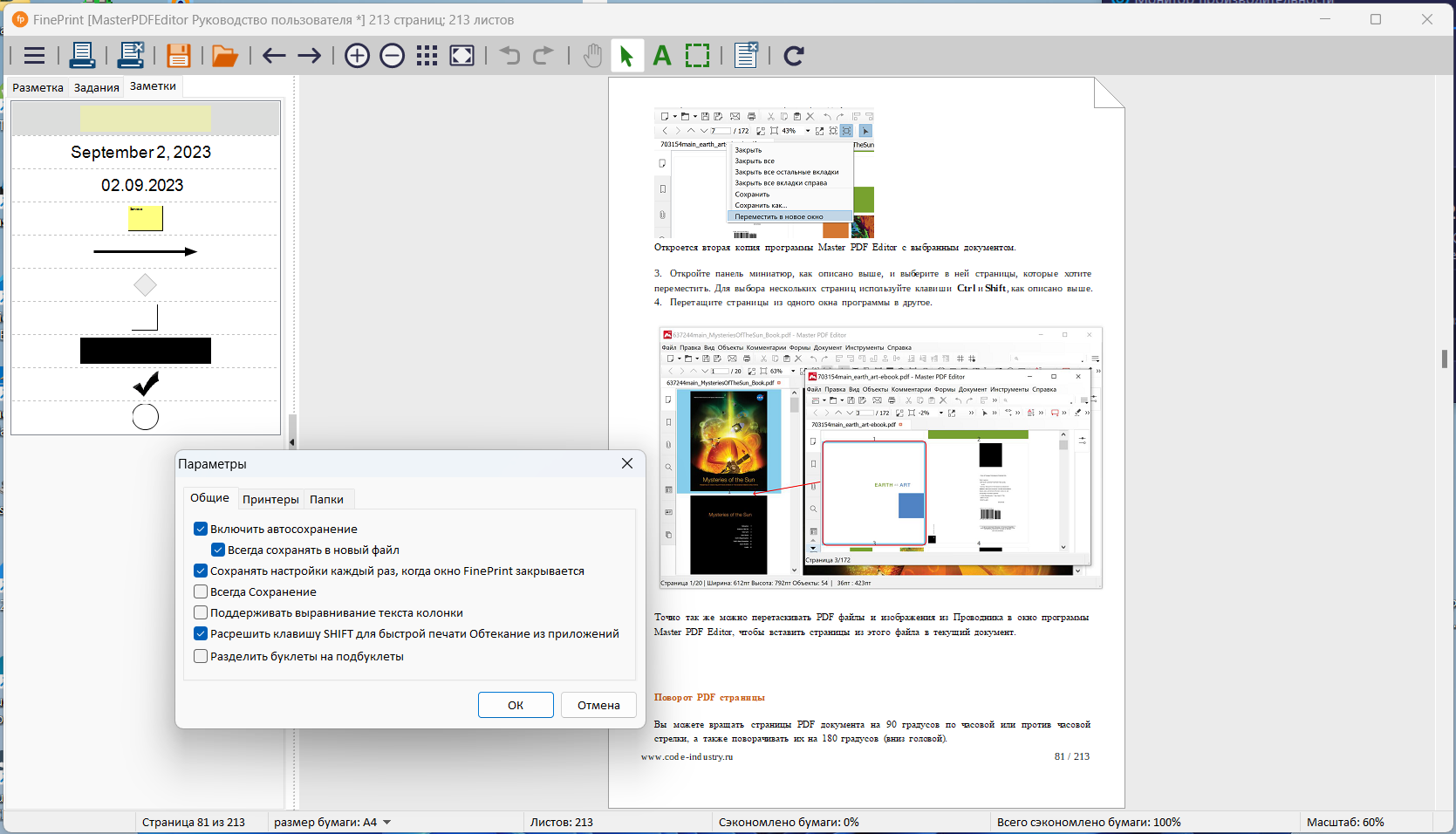Expand the paper size A4 dropdown
The image size is (1456, 834).
pos(387,822)
